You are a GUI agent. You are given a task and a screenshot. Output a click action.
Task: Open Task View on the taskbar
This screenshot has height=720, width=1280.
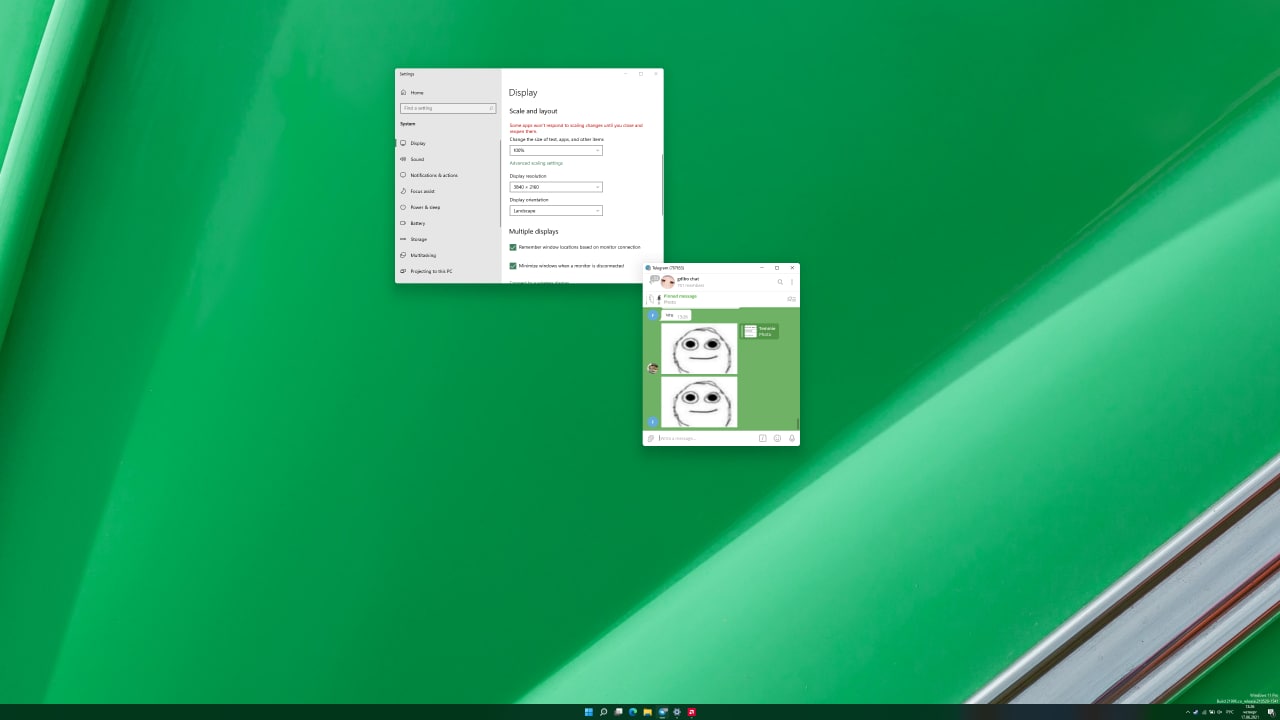618,712
